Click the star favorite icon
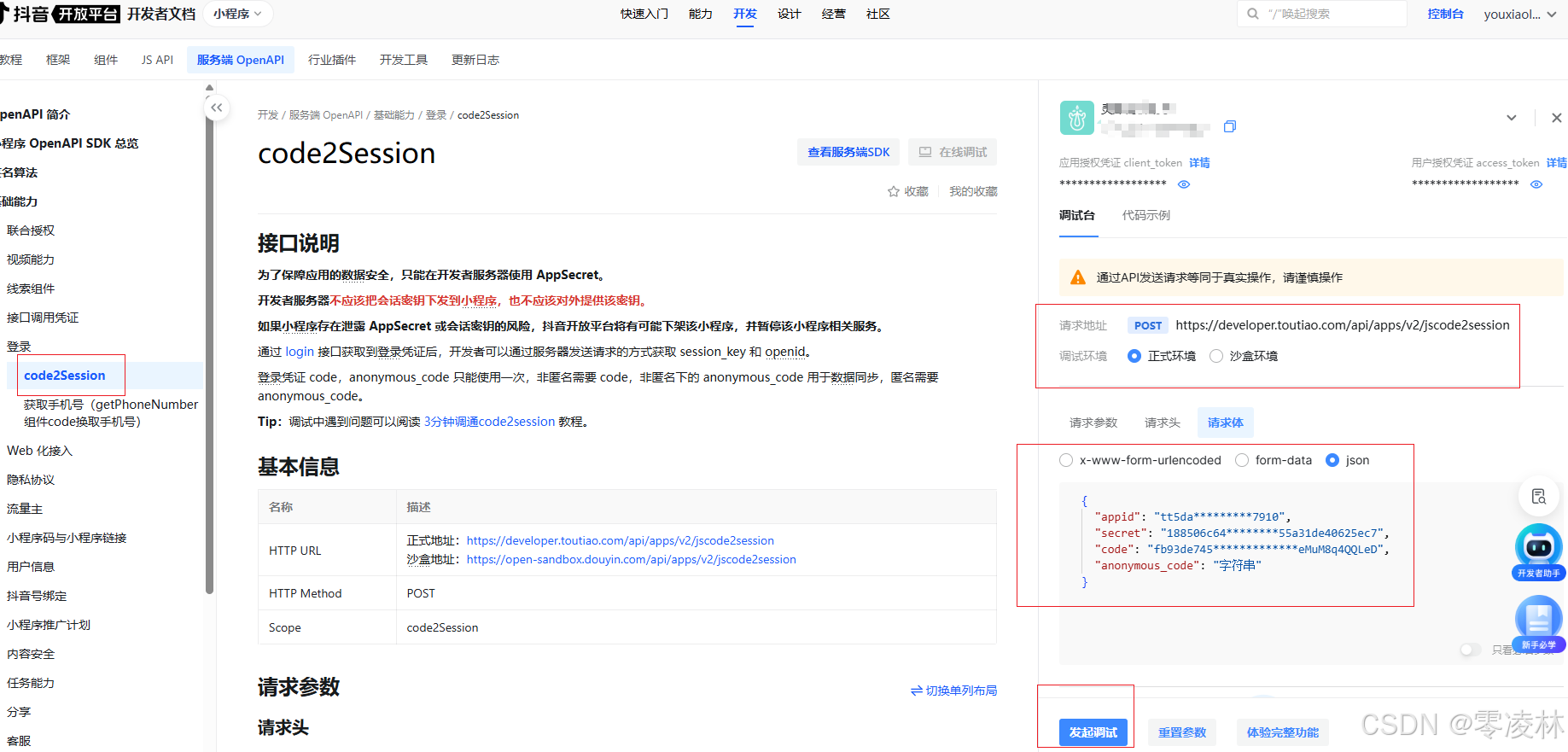Viewport: 1568px width, 752px height. coord(893,191)
